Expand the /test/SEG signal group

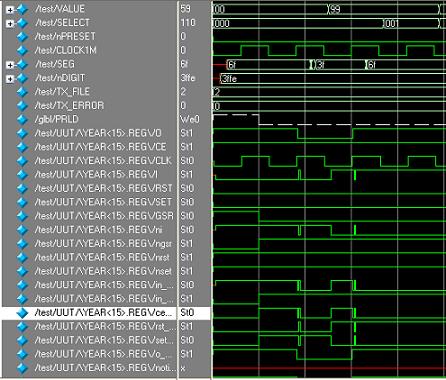pyautogui.click(x=10, y=65)
